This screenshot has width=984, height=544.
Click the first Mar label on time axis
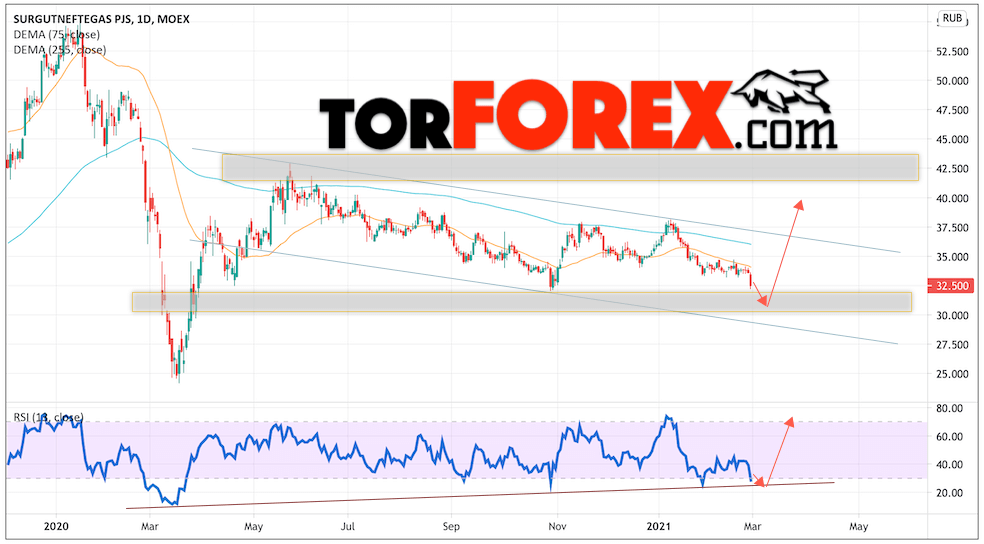point(149,527)
